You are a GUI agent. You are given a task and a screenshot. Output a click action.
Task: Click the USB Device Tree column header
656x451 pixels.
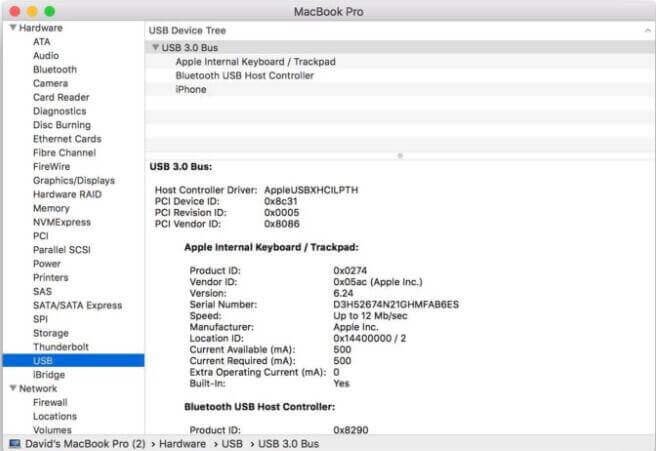click(187, 30)
